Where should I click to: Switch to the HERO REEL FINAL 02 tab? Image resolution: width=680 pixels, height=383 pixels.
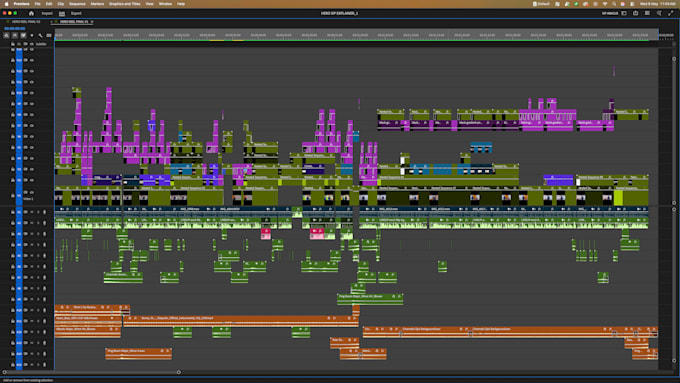(26, 22)
